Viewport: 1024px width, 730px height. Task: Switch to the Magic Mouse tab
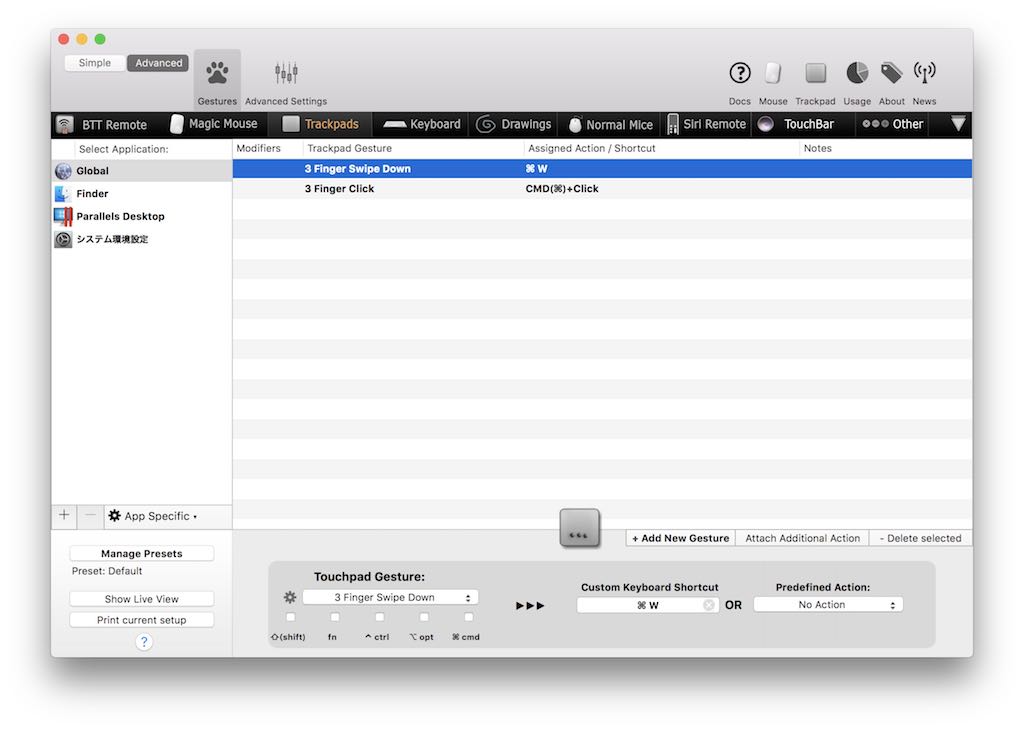(x=214, y=124)
